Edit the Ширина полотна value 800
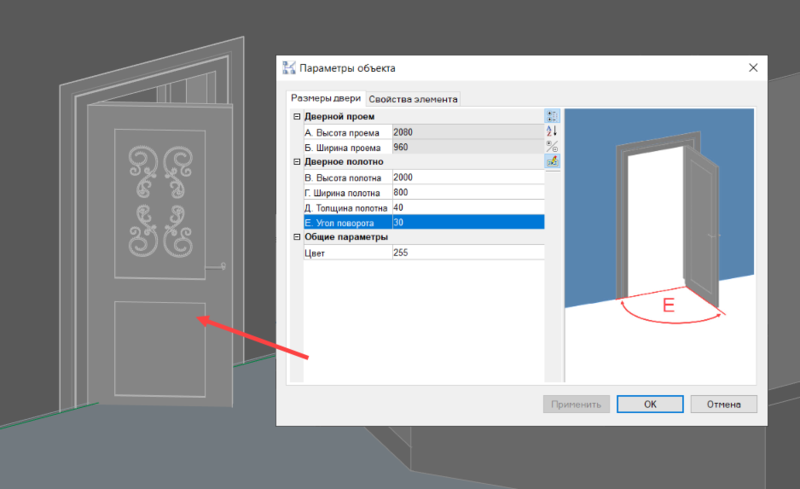The width and height of the screenshot is (800, 489). (x=468, y=192)
